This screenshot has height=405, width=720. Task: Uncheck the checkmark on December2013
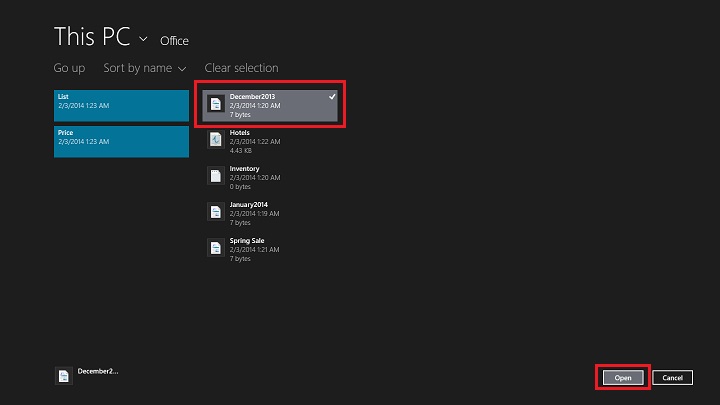click(332, 97)
